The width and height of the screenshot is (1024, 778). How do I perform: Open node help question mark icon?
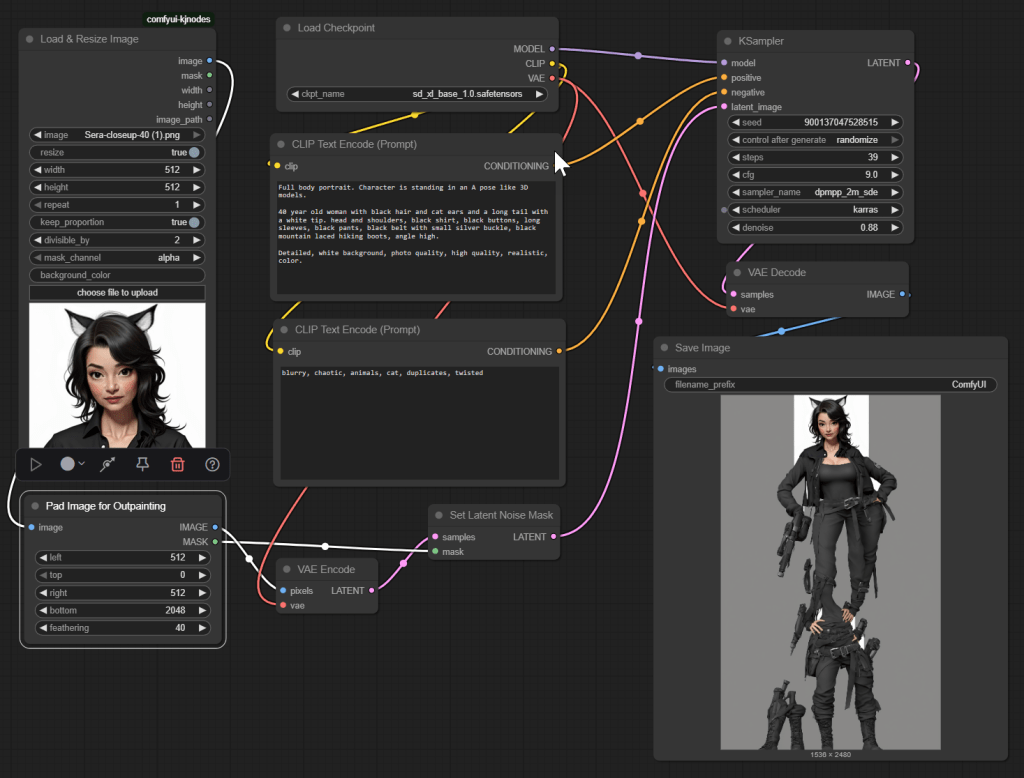[212, 464]
